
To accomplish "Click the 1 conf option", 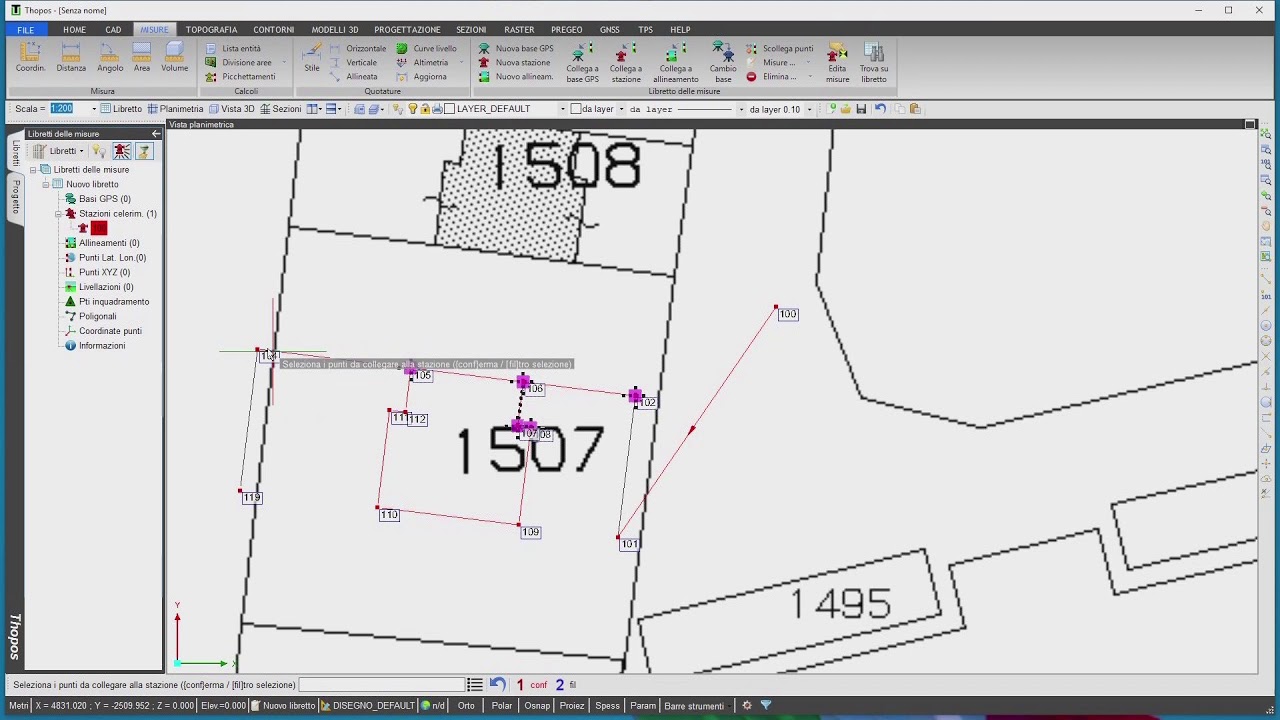I will [531, 685].
